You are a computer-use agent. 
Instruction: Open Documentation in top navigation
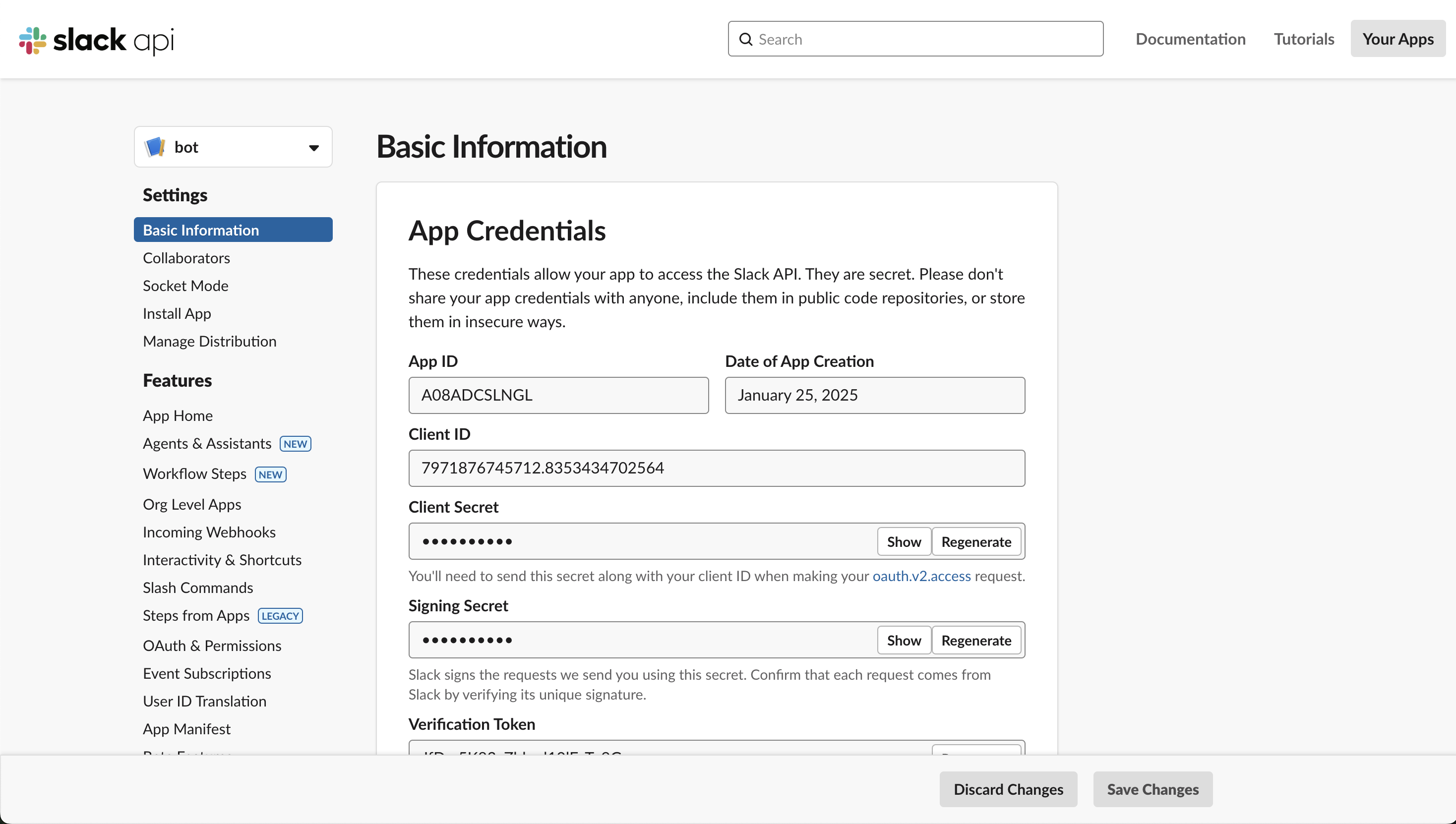point(1190,39)
